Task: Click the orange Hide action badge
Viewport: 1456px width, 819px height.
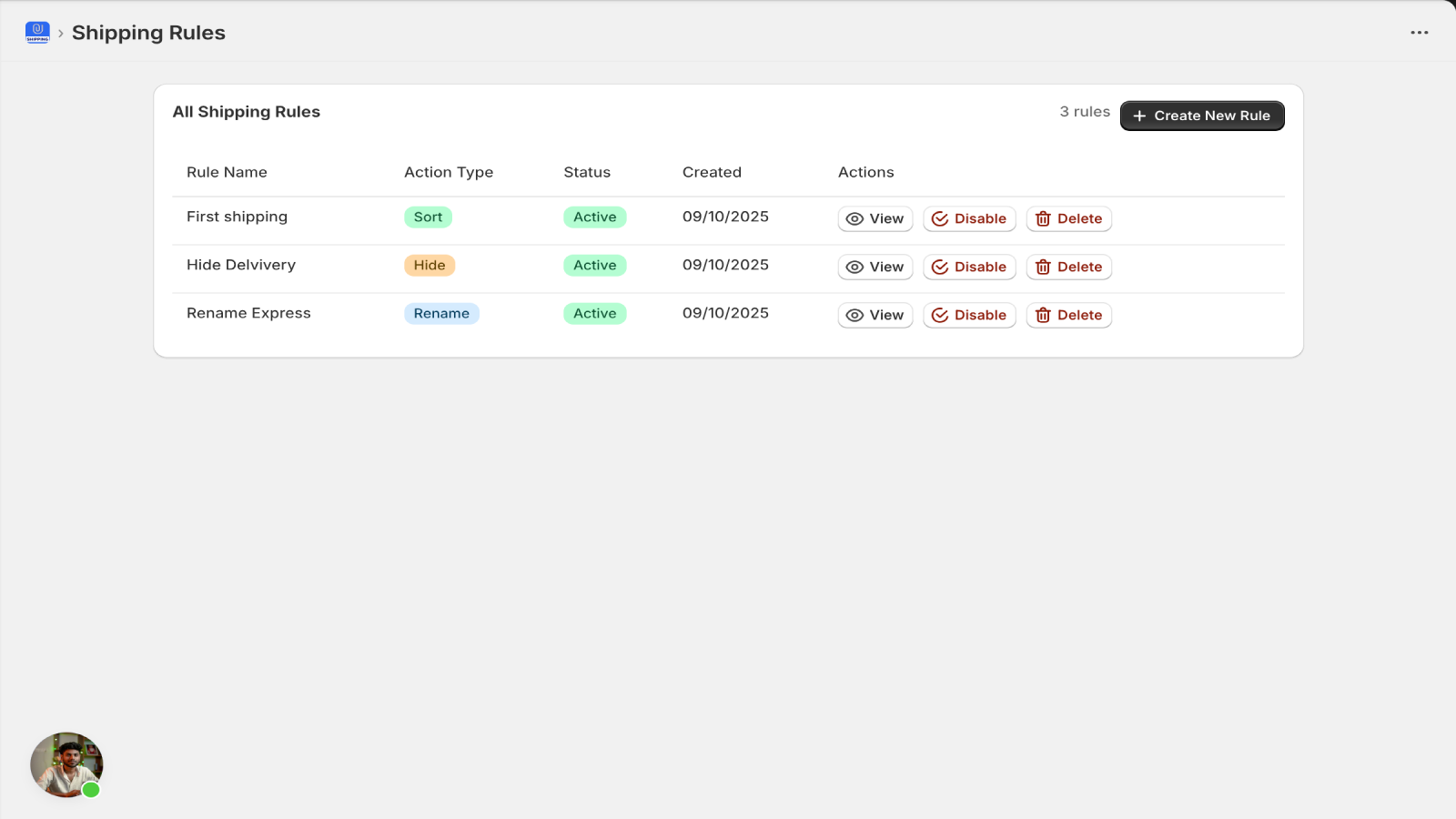Action: [x=429, y=265]
